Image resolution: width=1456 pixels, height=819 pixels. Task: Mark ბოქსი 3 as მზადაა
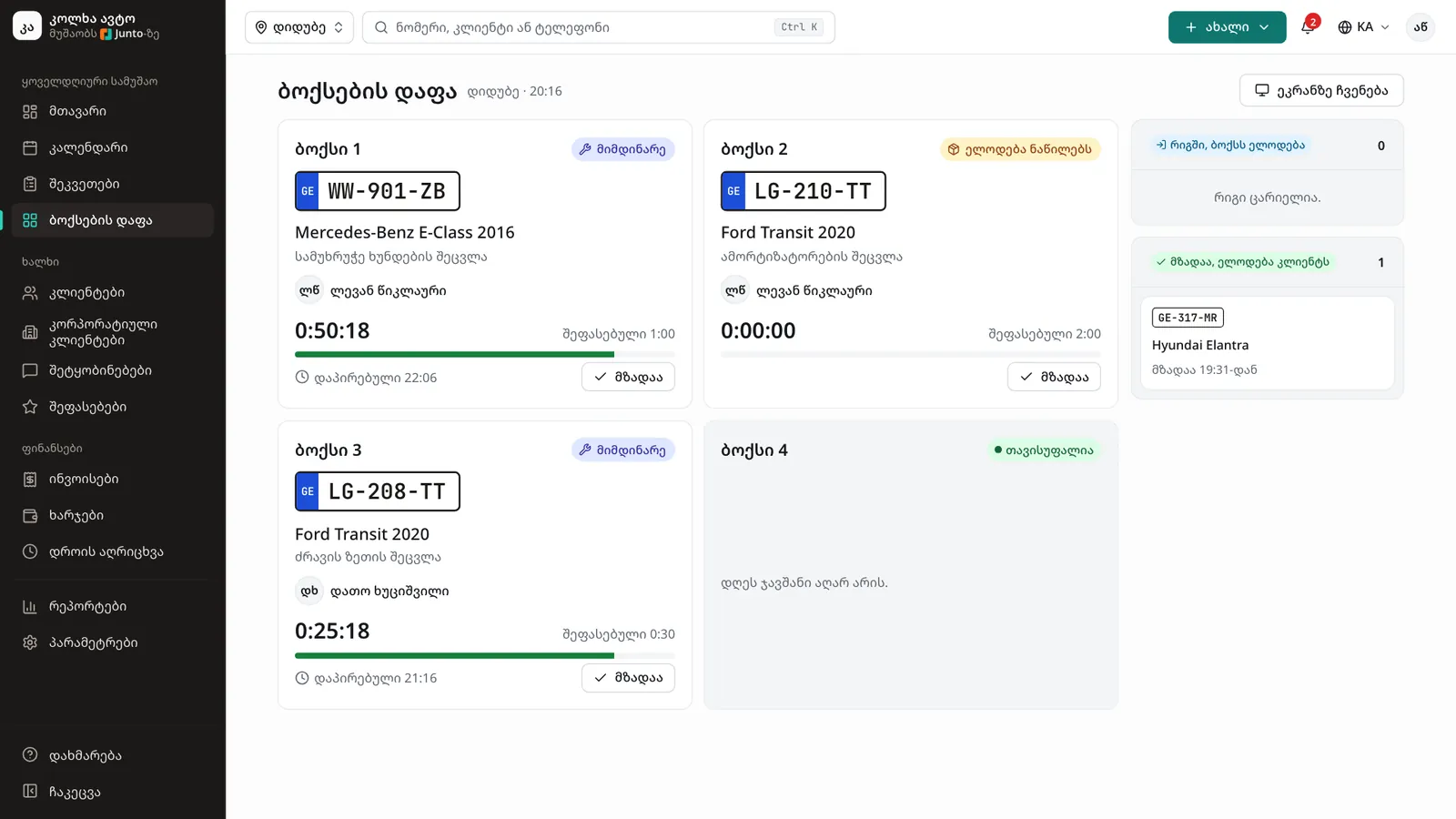coord(628,678)
